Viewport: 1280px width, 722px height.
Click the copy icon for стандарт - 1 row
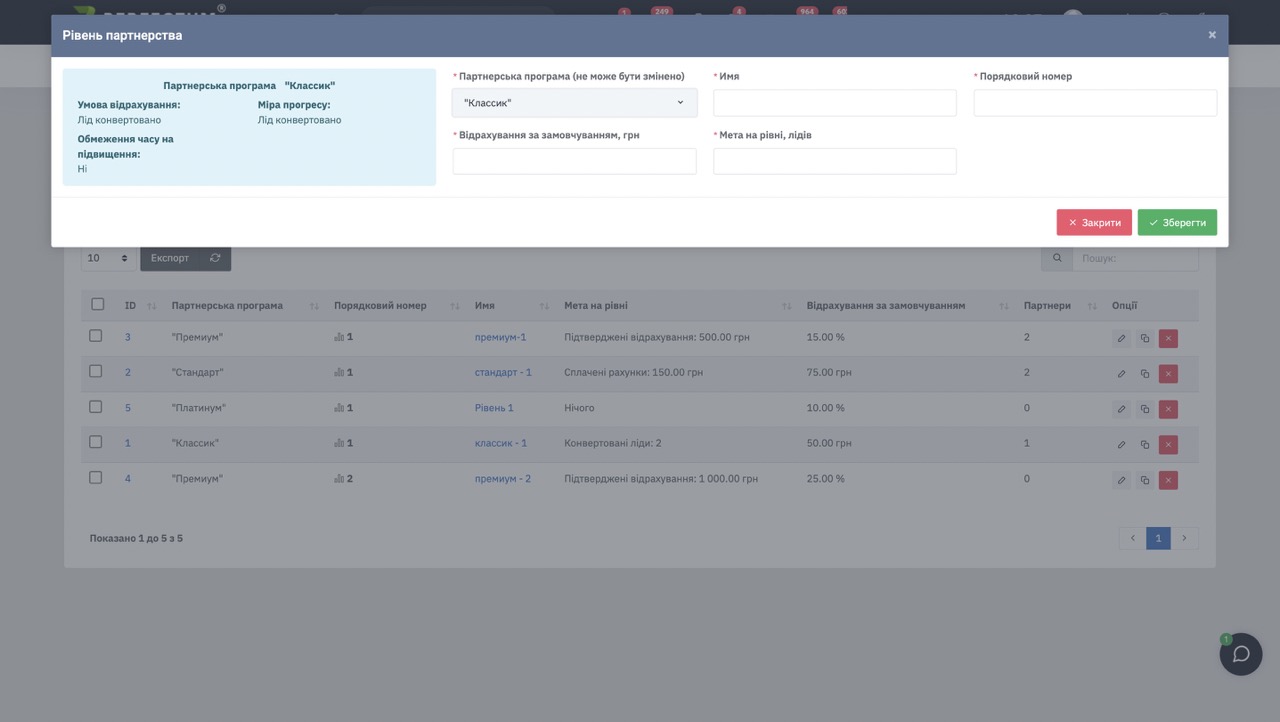pos(1145,374)
